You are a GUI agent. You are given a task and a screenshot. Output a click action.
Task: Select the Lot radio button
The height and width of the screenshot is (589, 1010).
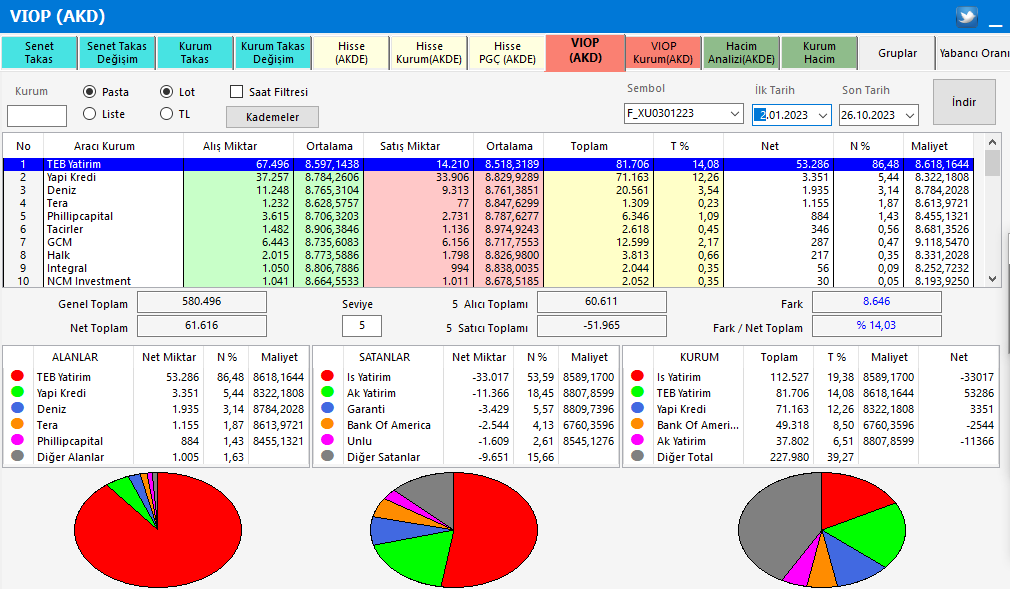166,92
